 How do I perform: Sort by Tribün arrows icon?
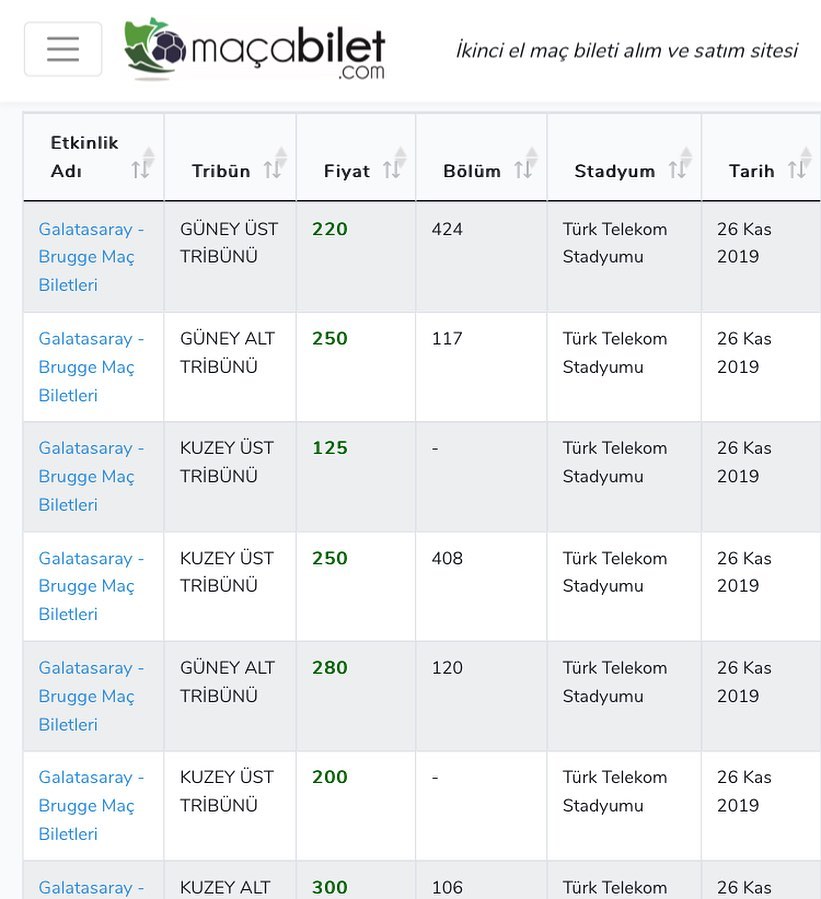click(x=275, y=163)
